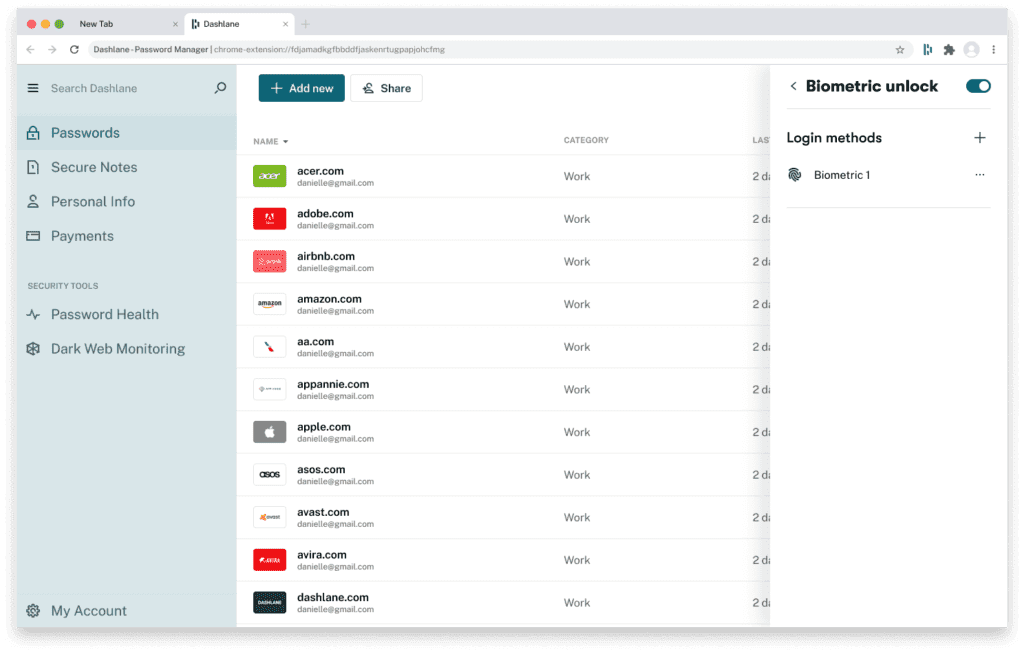Open amazon.com logo thumbnail
The image size is (1024, 652).
270,304
